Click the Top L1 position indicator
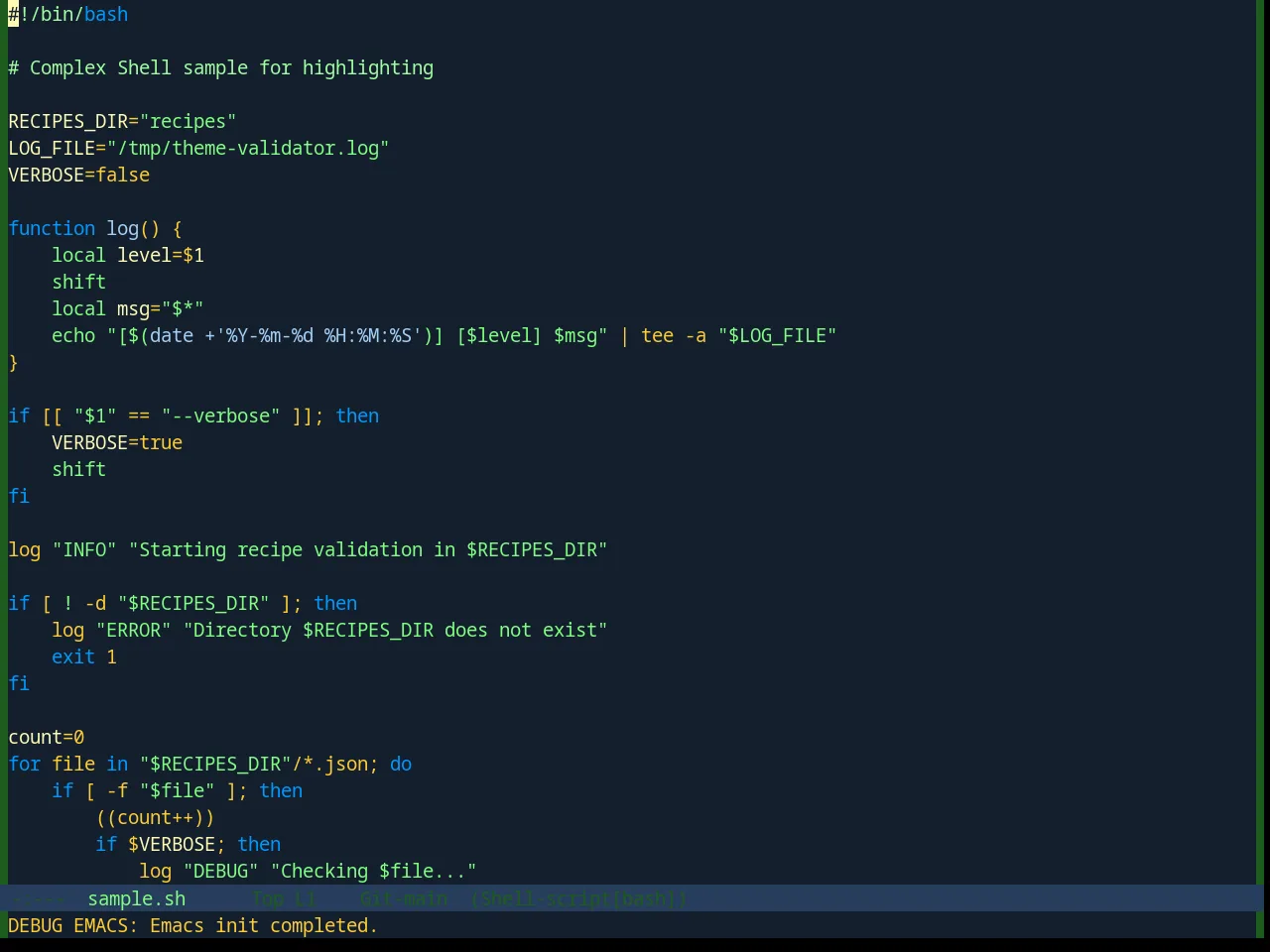1270x952 pixels. click(x=284, y=898)
